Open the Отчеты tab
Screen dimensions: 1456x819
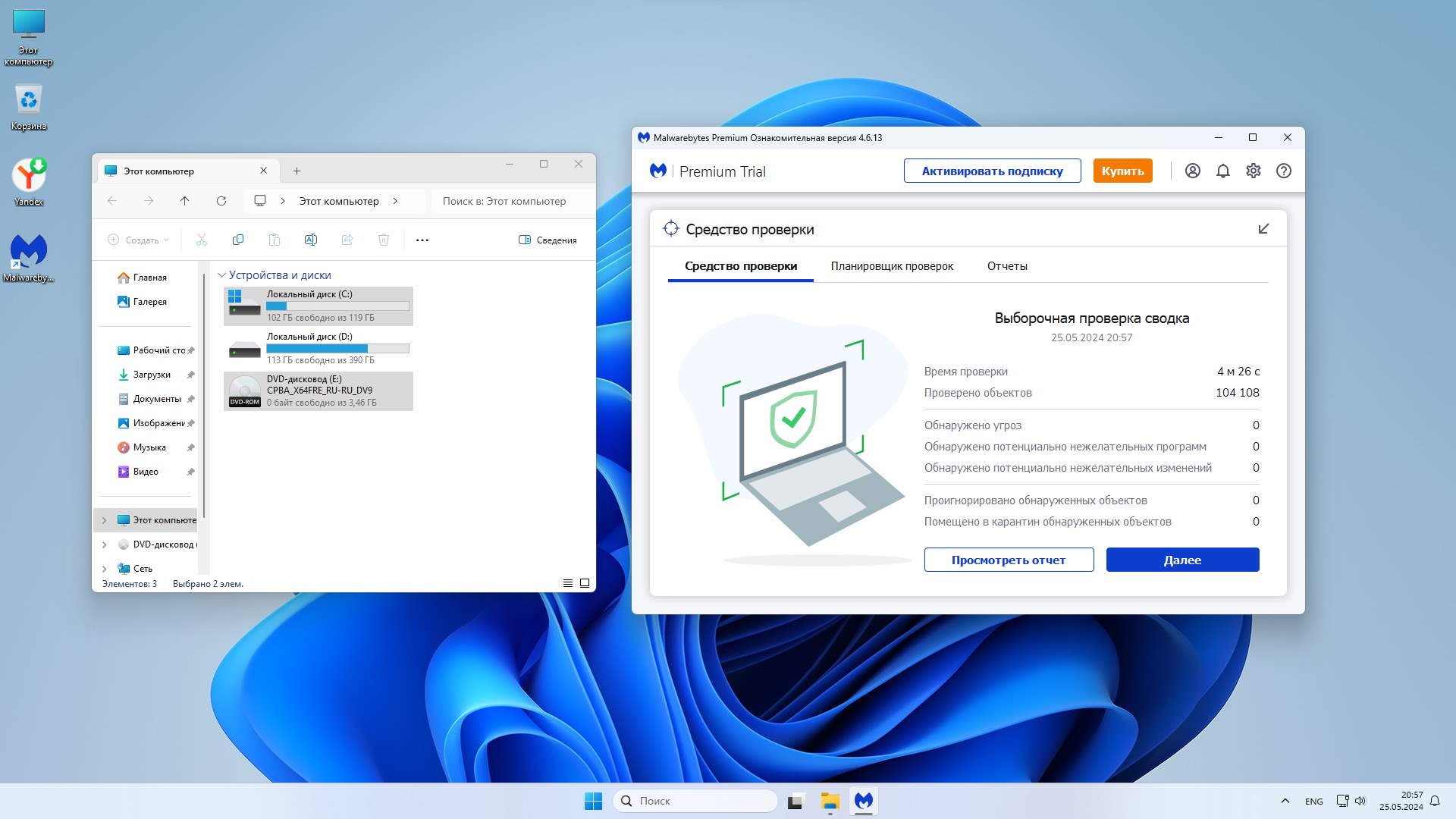coord(1006,266)
